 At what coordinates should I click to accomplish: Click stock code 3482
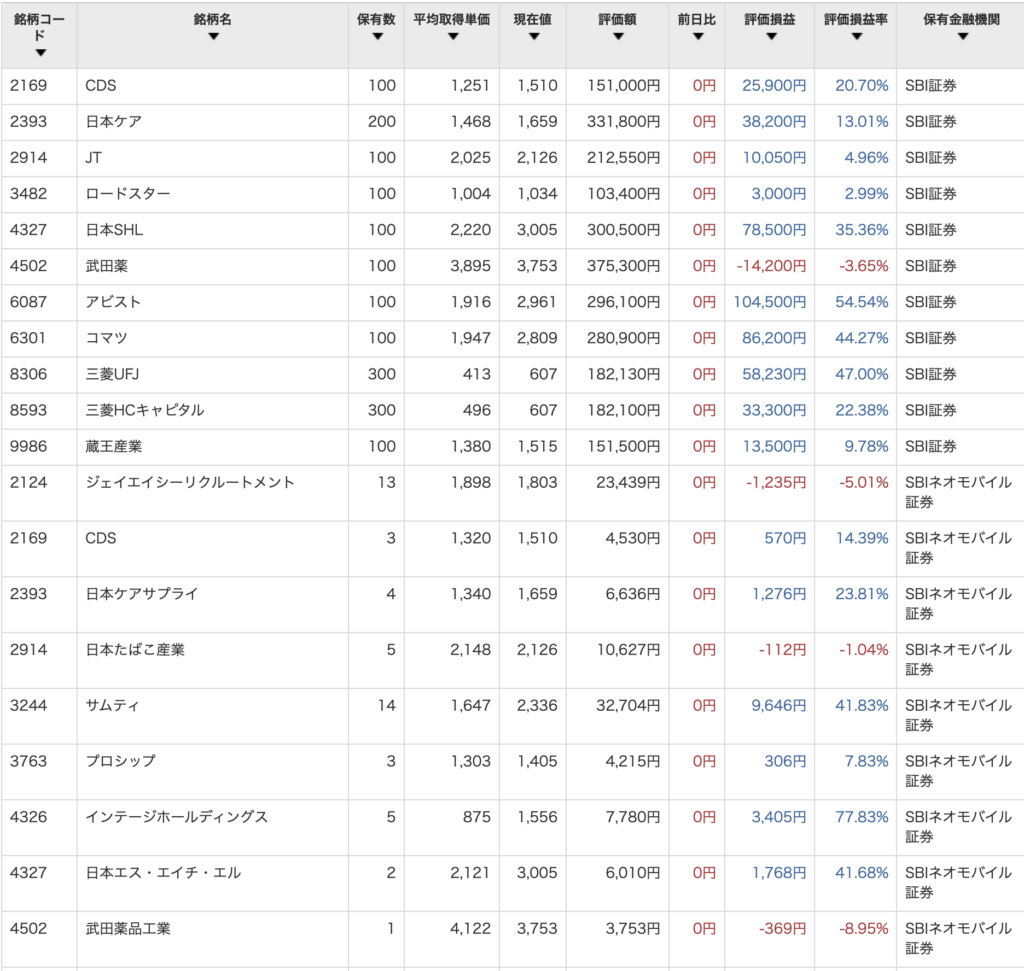28,194
